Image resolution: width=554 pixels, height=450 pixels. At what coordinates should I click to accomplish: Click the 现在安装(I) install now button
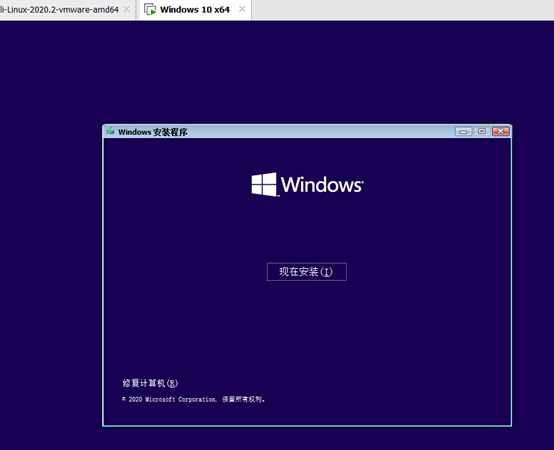pyautogui.click(x=307, y=272)
